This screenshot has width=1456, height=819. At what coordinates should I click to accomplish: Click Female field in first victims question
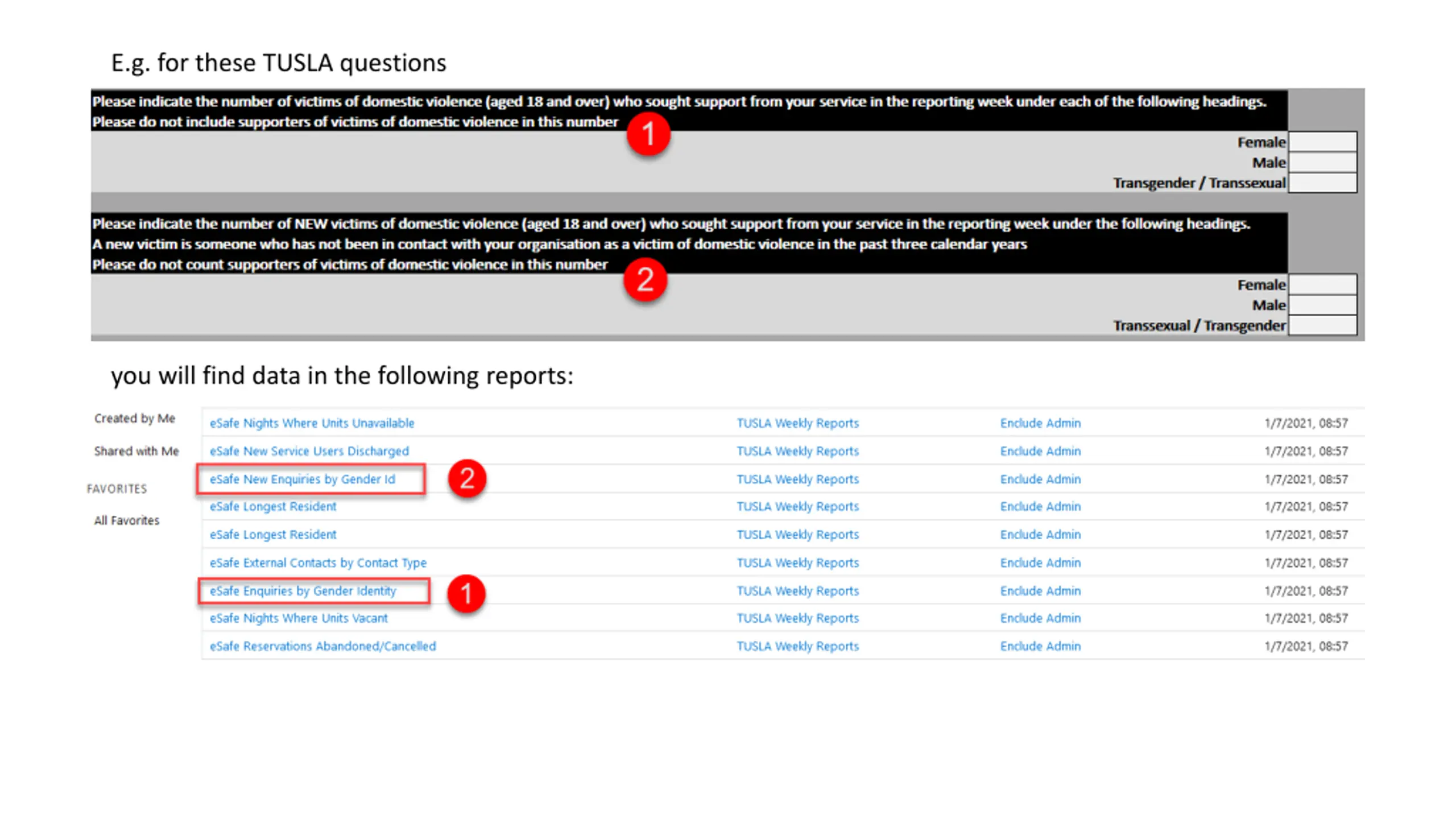(1322, 142)
